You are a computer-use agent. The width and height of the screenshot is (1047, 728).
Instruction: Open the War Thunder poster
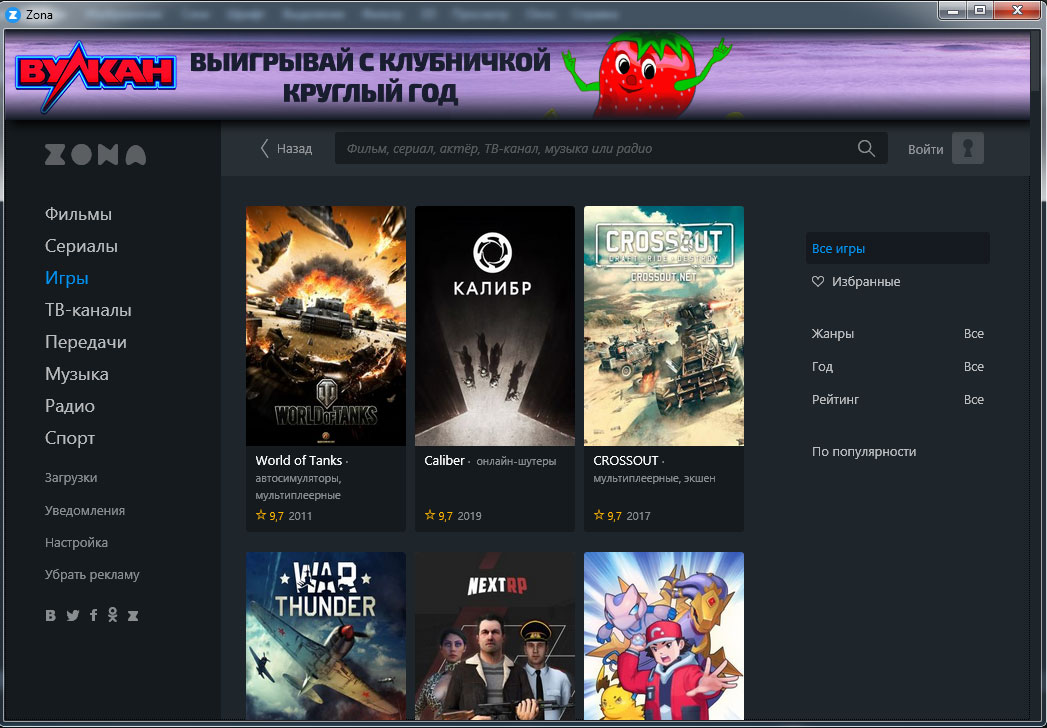[326, 636]
